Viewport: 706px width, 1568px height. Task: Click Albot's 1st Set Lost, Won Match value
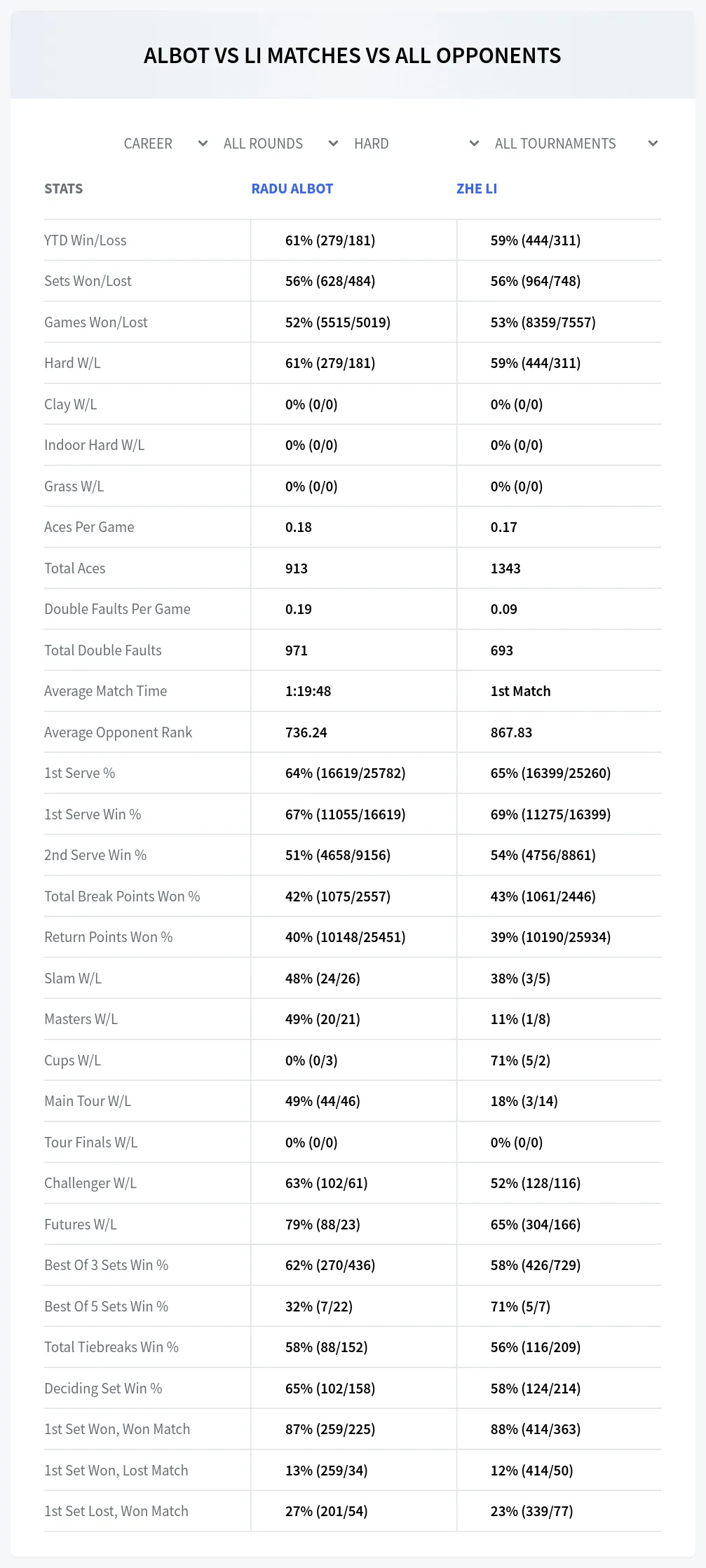point(327,1511)
